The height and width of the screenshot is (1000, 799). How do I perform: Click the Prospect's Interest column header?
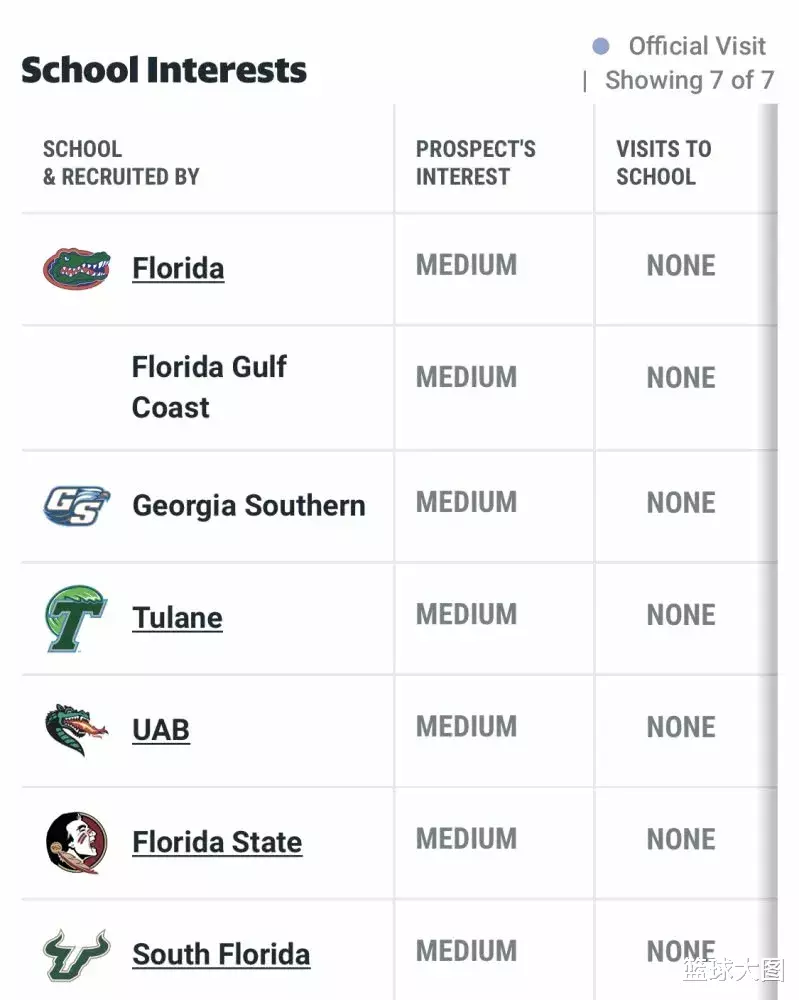coord(476,163)
